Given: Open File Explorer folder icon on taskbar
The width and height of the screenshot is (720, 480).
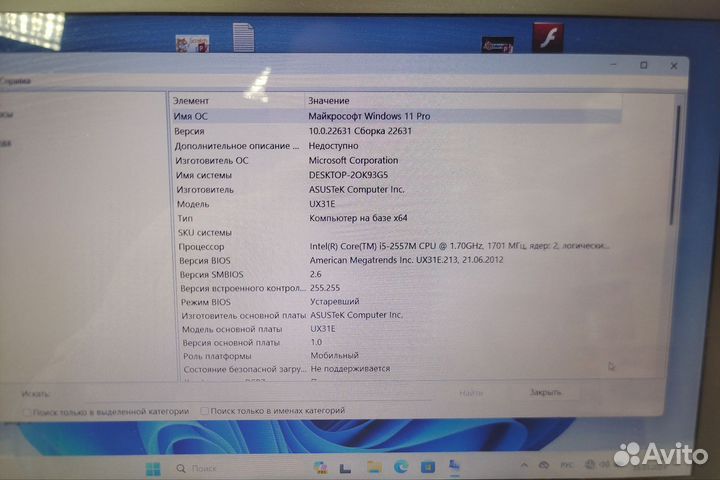Looking at the screenshot, I should pyautogui.click(x=375, y=467).
